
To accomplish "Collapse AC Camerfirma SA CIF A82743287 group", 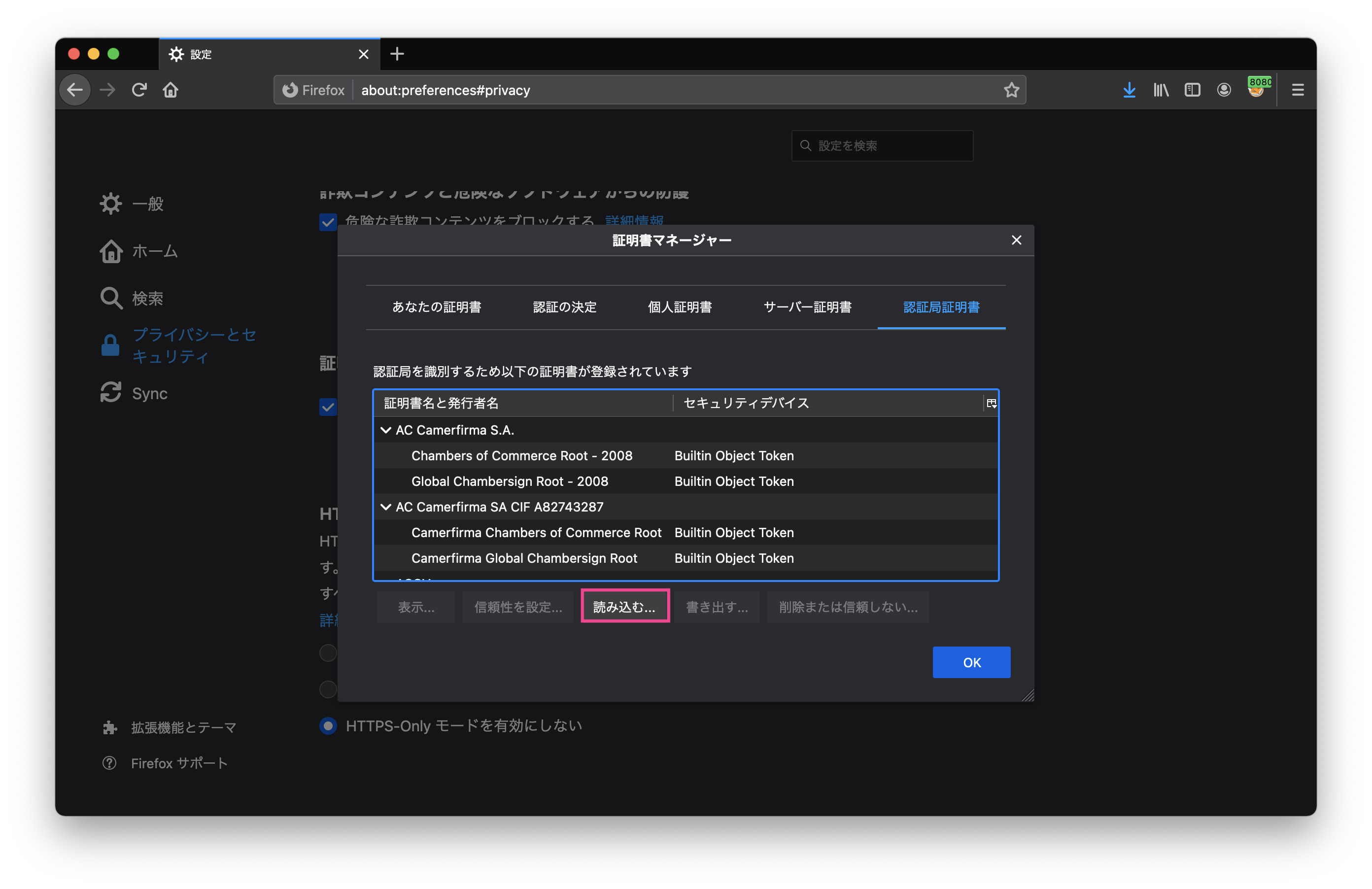I will click(386, 508).
